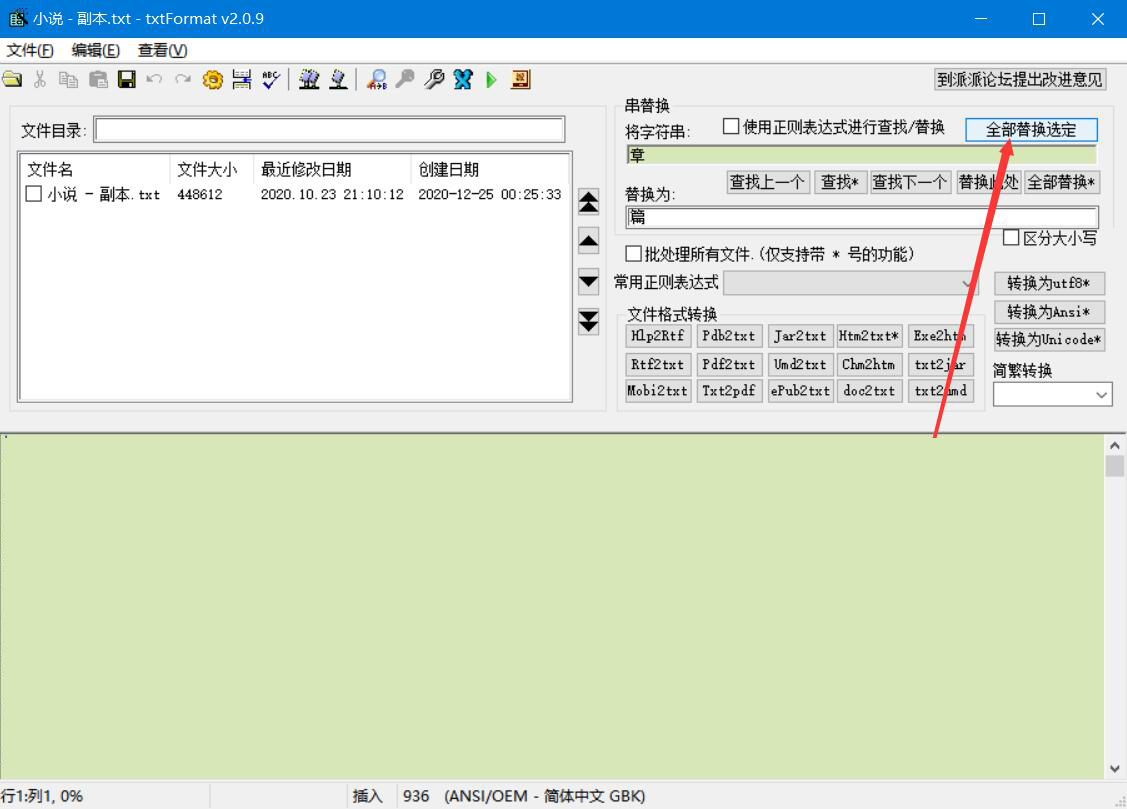Click the paste clipboard icon
This screenshot has height=809, width=1127.
tap(98, 79)
